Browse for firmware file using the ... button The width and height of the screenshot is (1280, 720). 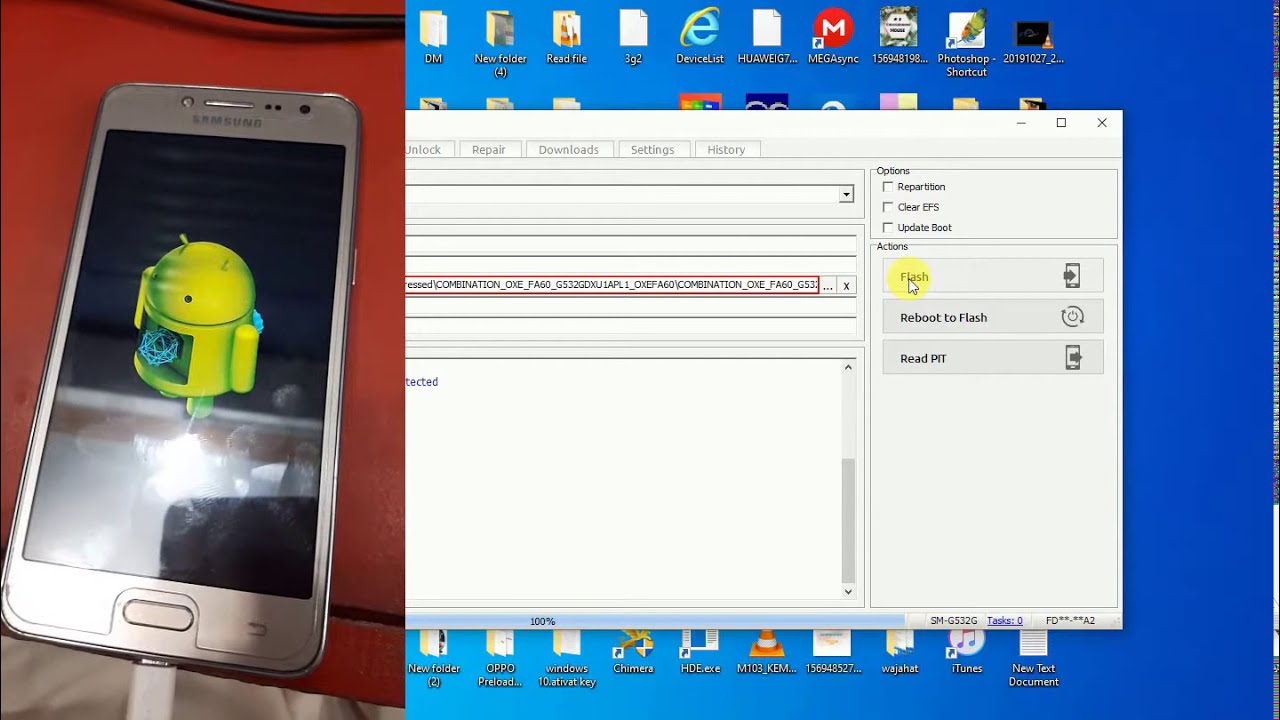click(827, 286)
